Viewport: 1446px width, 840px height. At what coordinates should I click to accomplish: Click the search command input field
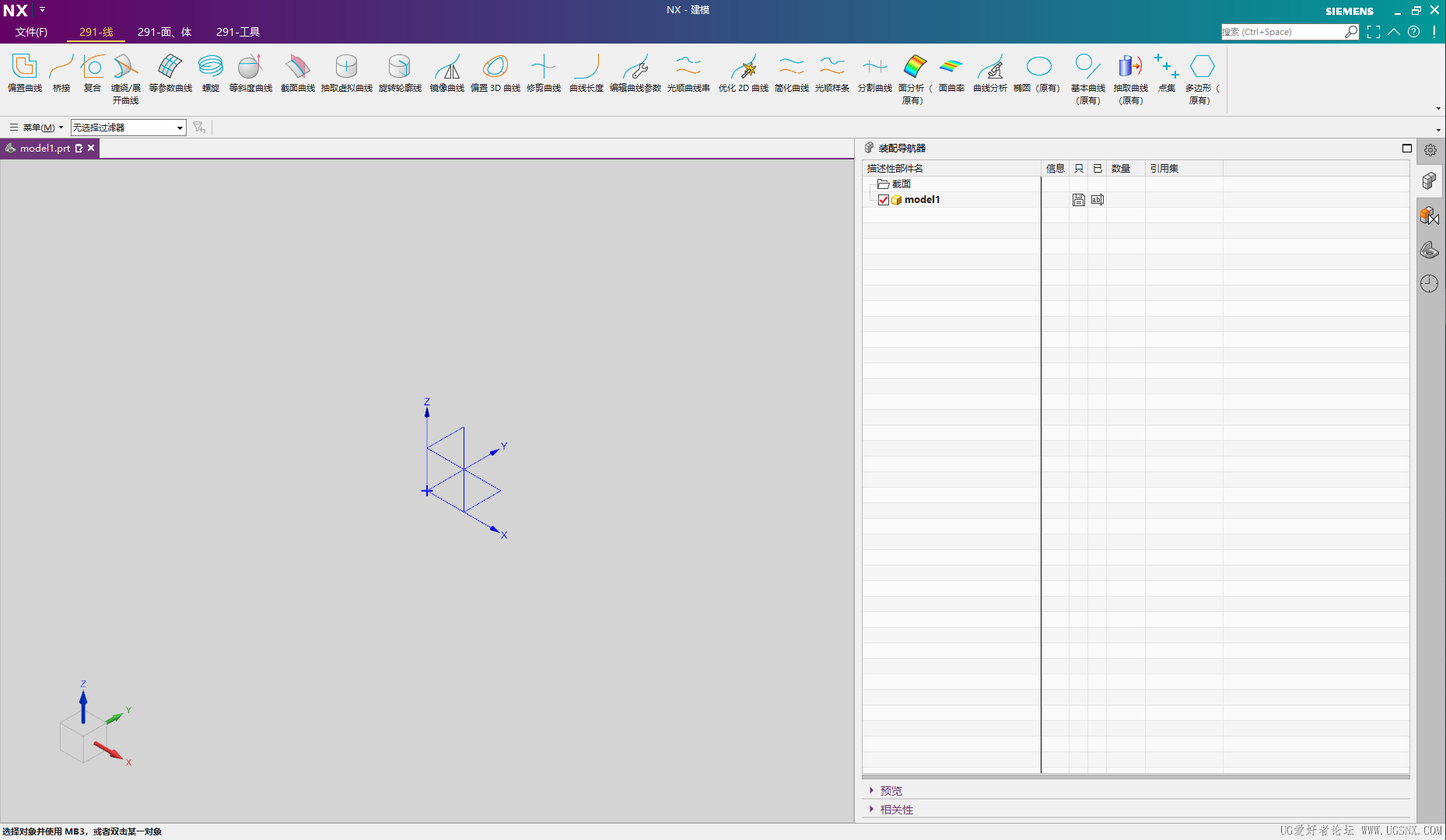1282,32
